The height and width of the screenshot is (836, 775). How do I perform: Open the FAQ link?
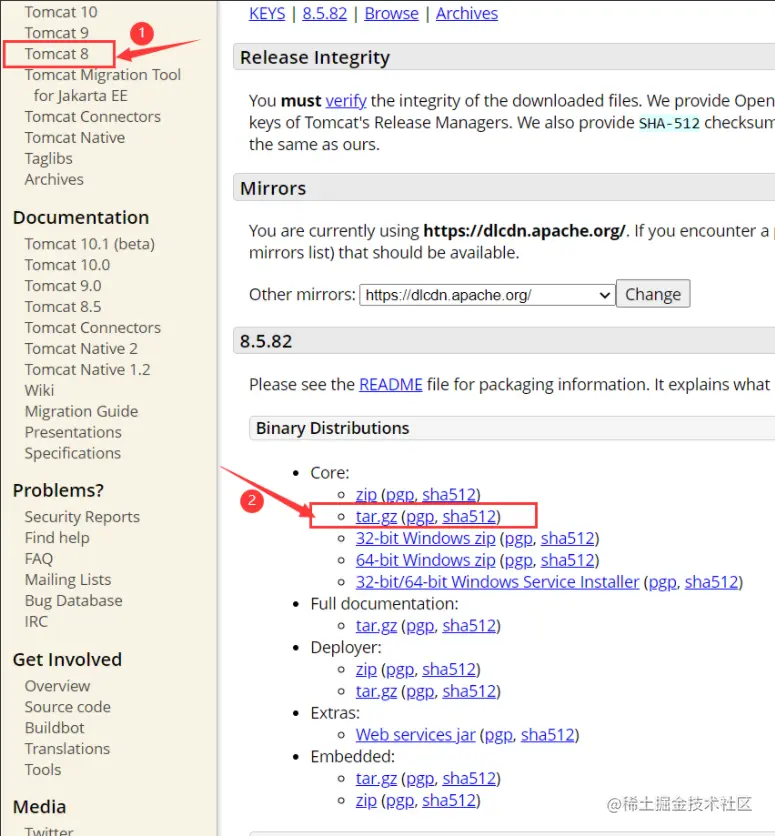coord(39,558)
